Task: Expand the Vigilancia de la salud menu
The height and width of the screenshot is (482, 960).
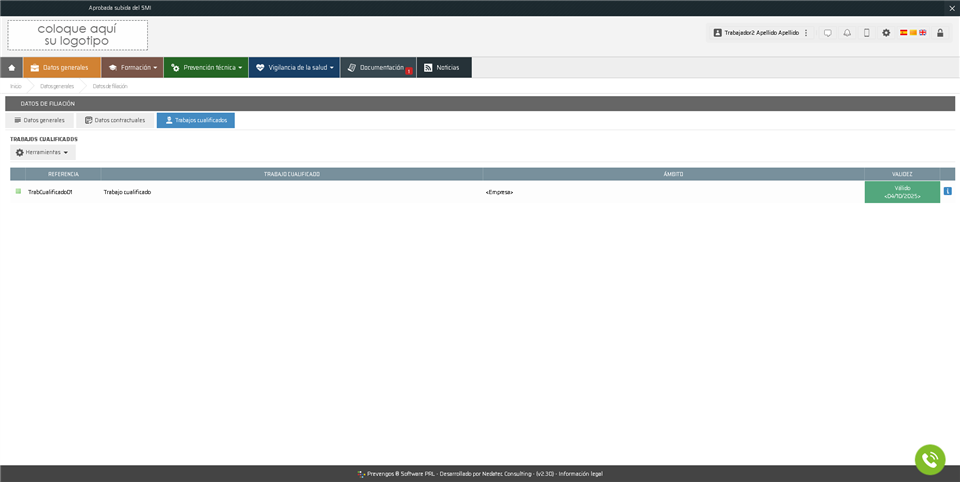Action: click(294, 67)
